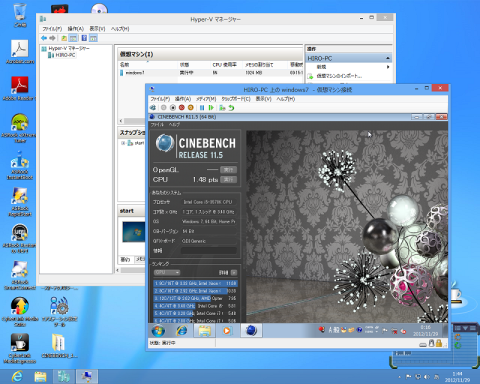Click Internet Explorer on host Windows 8 taskbar
This screenshot has width=480, height=384.
[x=17, y=376]
